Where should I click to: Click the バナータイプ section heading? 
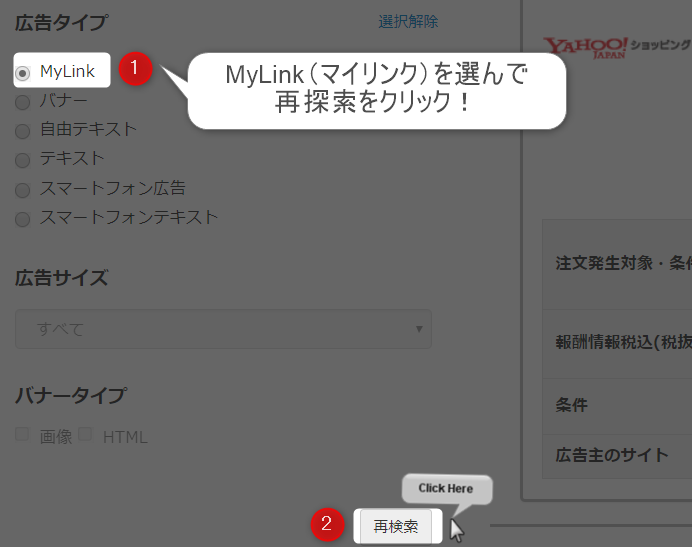pos(71,395)
